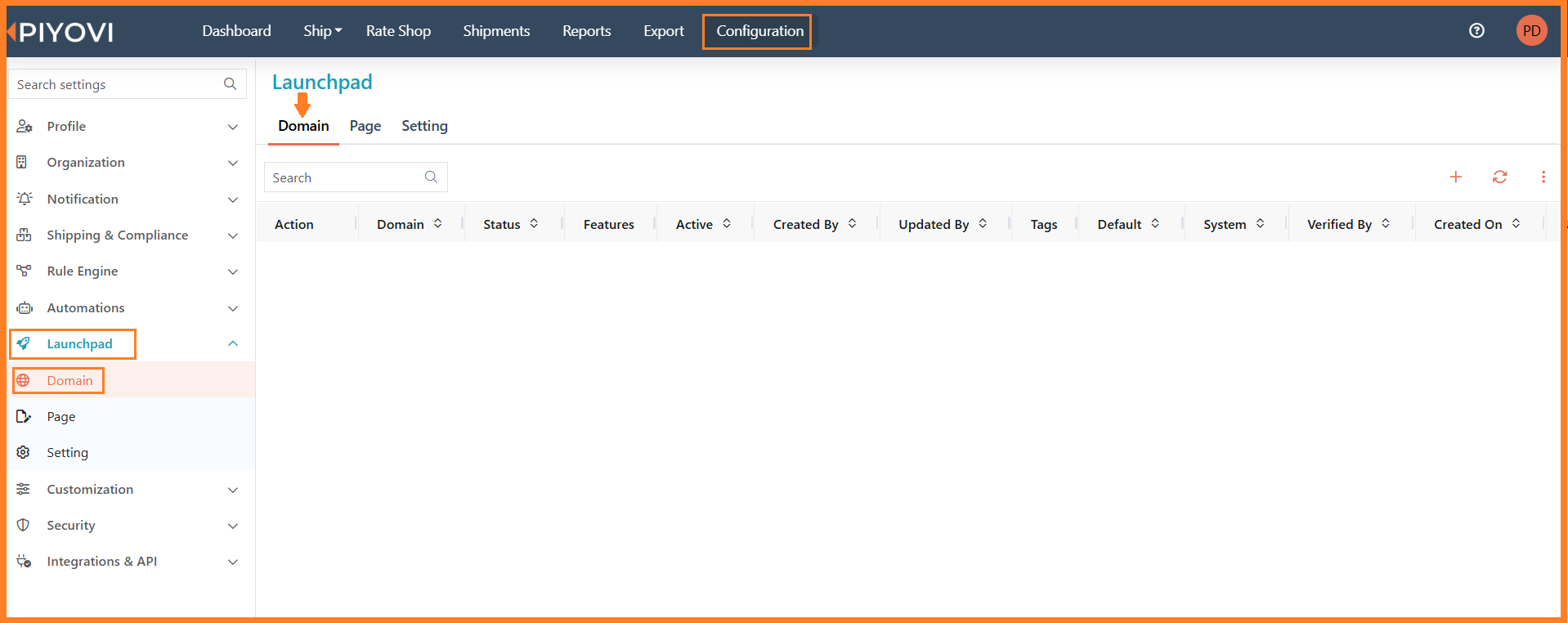Switch to the Setting tab
This screenshot has height=623, width=1568.
[424, 126]
